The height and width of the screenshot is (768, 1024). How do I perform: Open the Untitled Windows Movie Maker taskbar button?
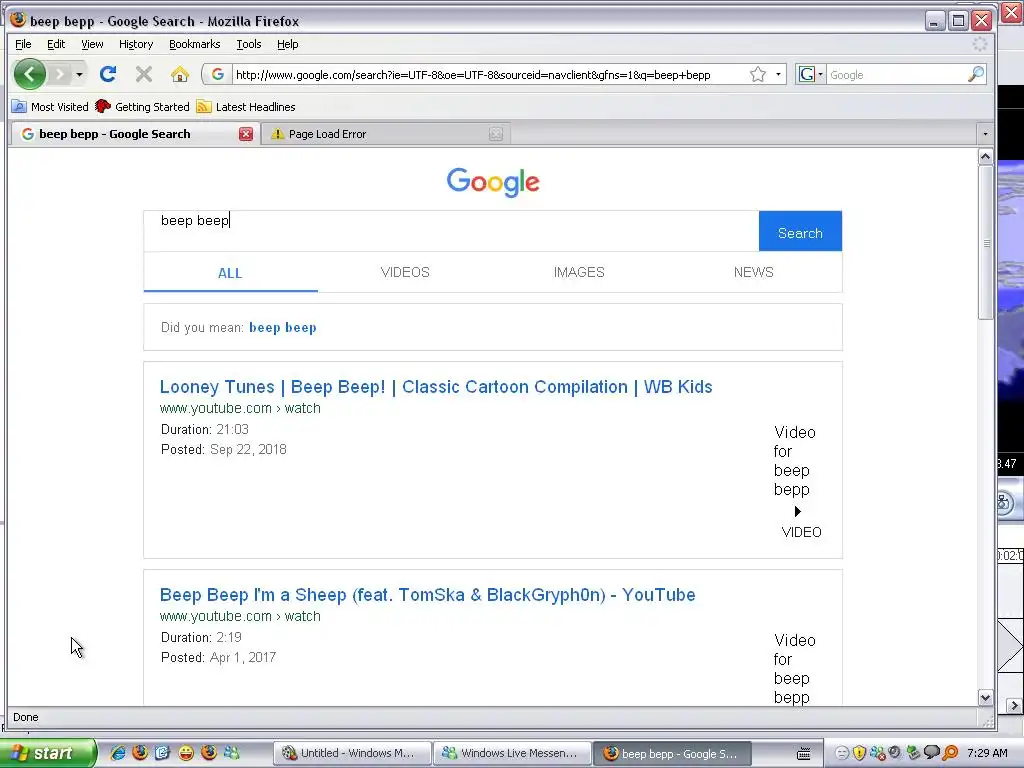pyautogui.click(x=351, y=753)
